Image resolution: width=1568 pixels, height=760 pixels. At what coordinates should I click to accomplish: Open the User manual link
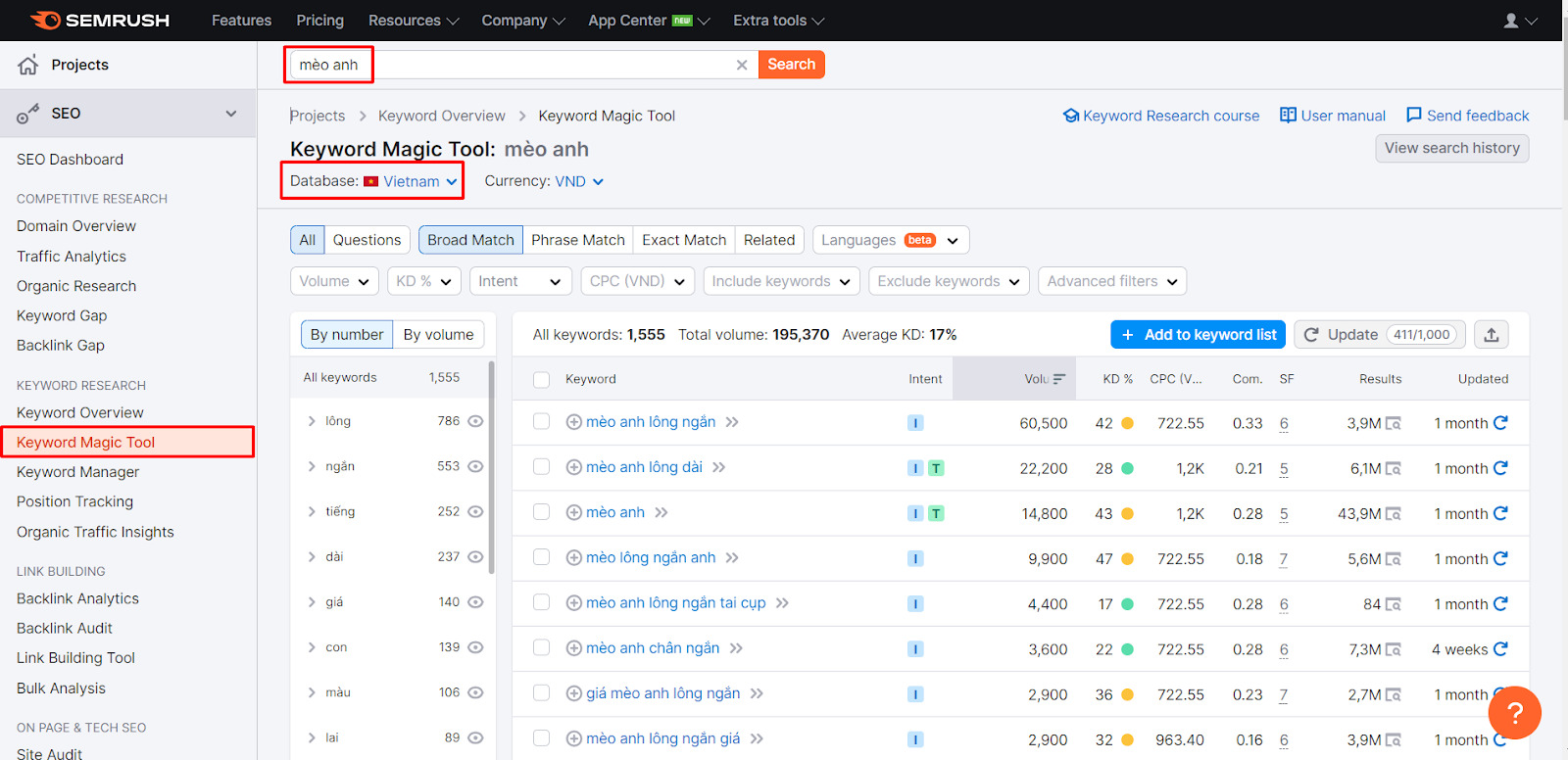click(x=1333, y=116)
